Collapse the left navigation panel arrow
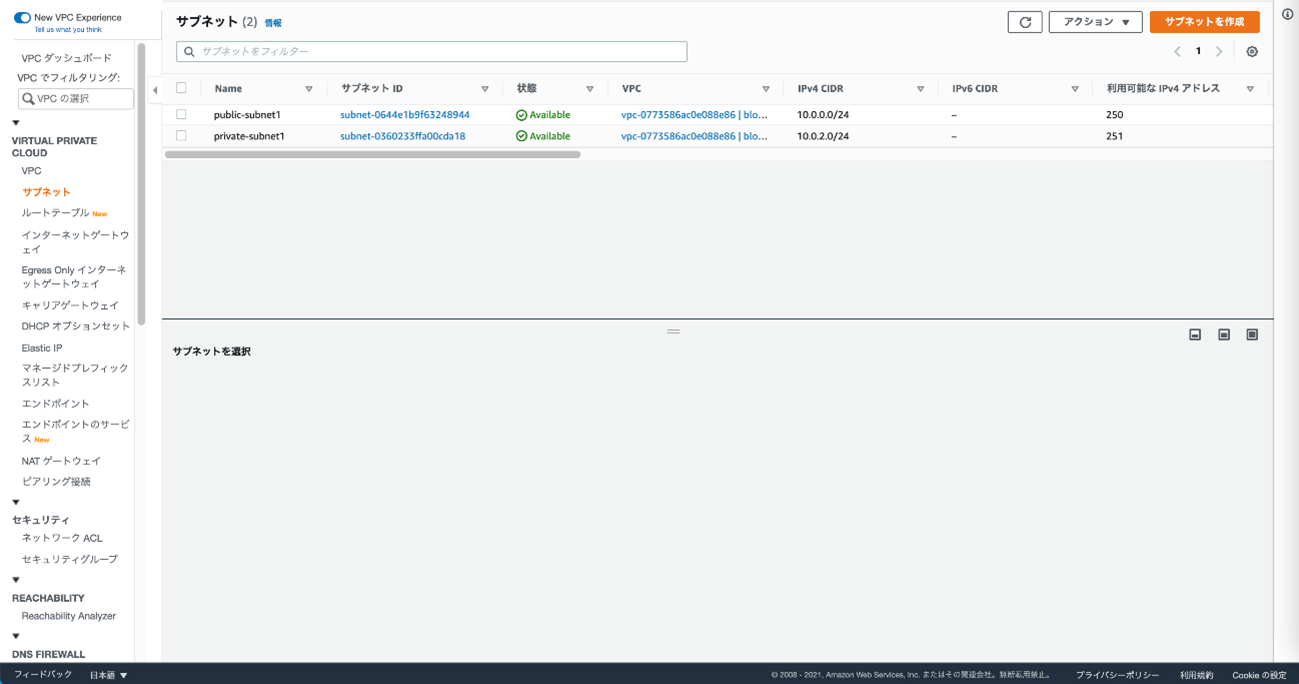The height and width of the screenshot is (684, 1299). click(x=155, y=90)
